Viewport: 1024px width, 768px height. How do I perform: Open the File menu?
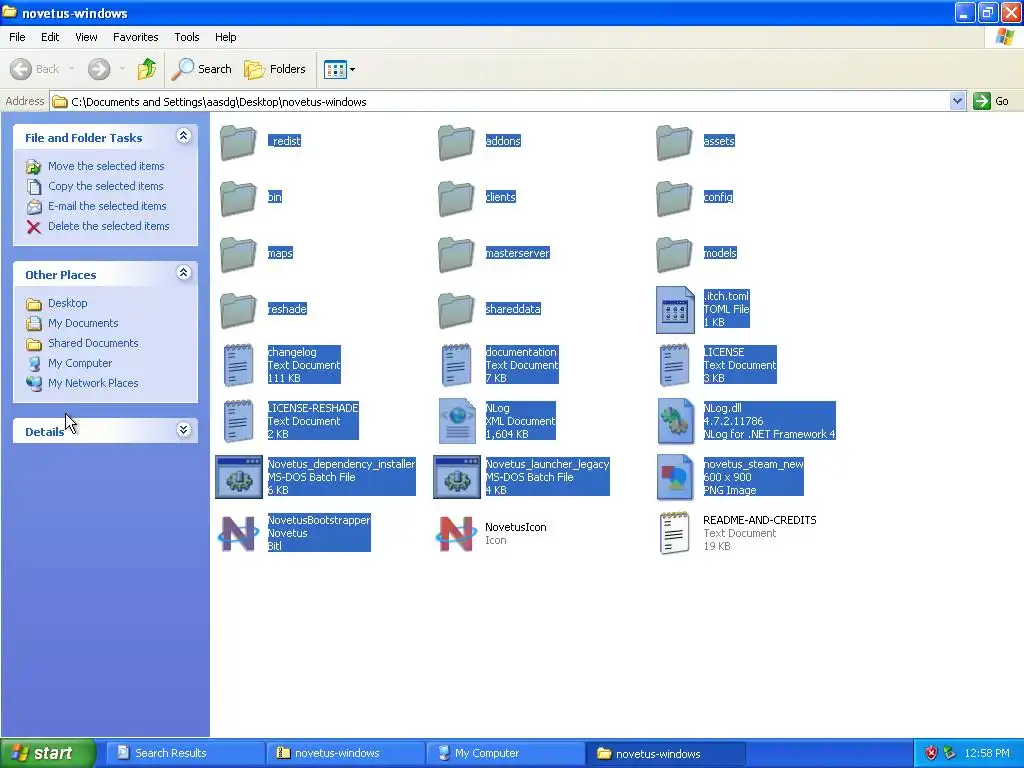pyautogui.click(x=17, y=37)
